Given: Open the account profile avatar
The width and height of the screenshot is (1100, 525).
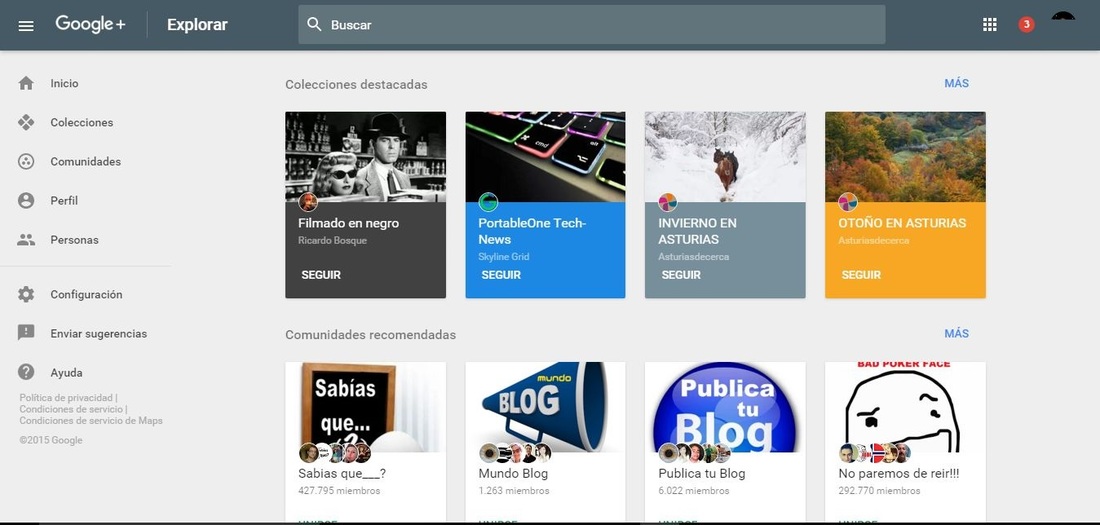Looking at the screenshot, I should point(1064,18).
